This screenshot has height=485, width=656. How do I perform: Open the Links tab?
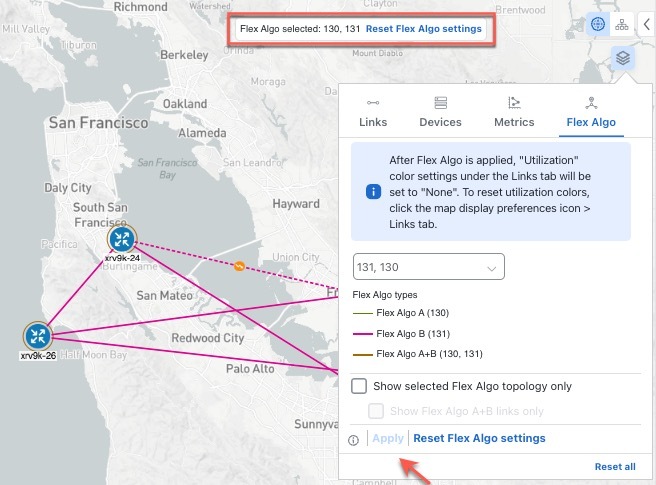[x=373, y=112]
